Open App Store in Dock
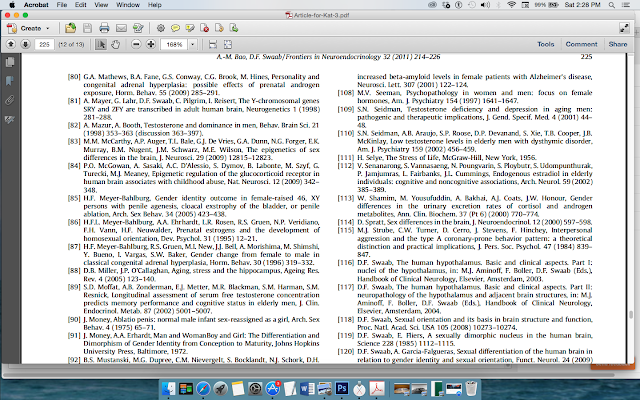 point(273,389)
